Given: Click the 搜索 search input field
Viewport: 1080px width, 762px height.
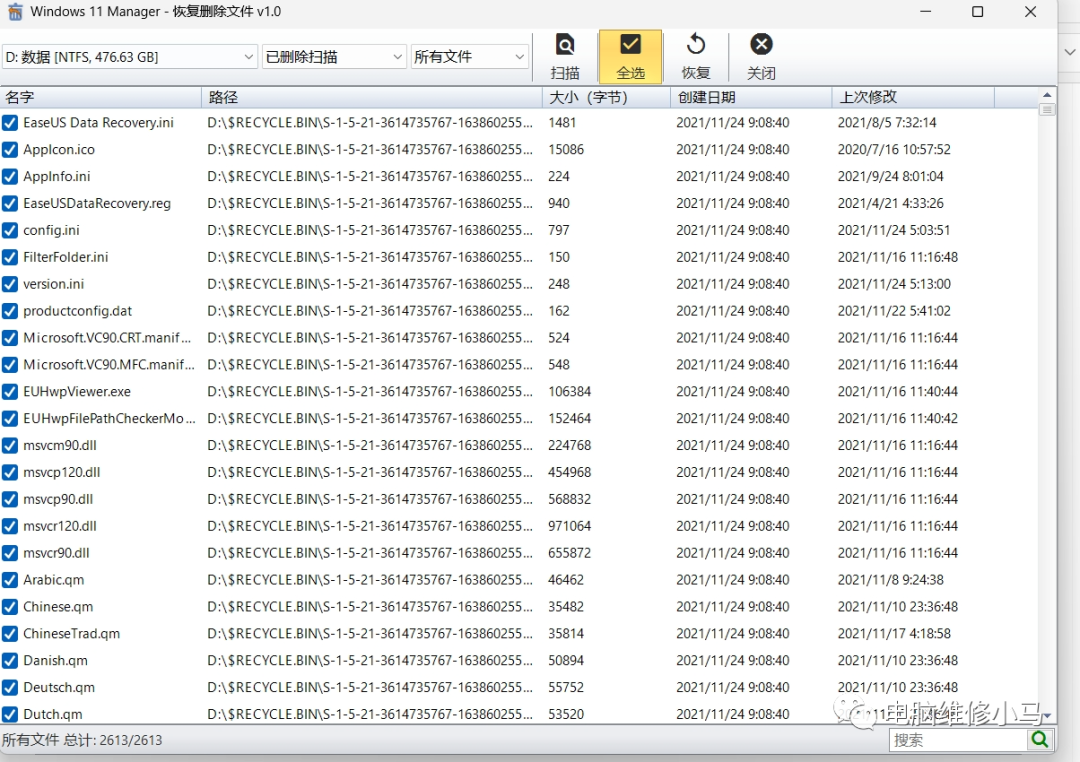Looking at the screenshot, I should click(x=958, y=740).
